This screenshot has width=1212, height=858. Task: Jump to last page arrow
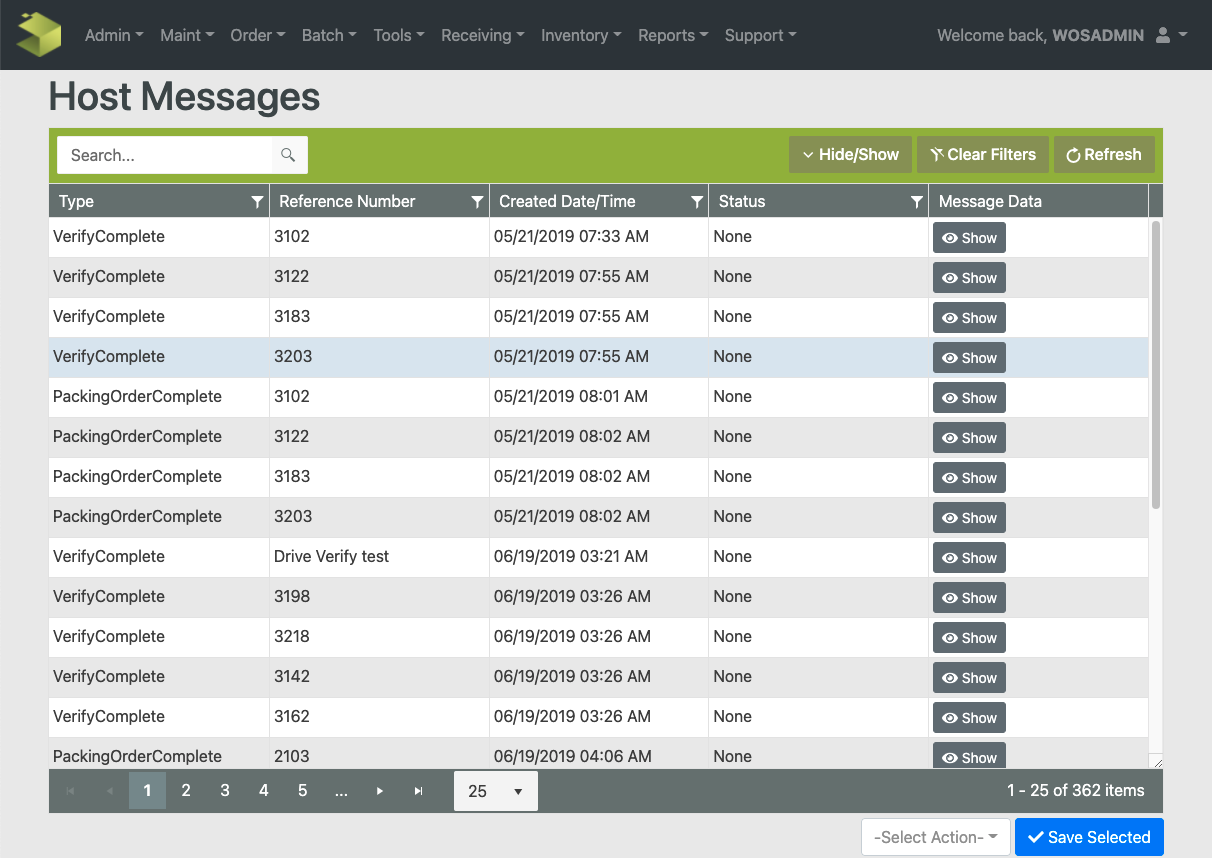point(419,791)
